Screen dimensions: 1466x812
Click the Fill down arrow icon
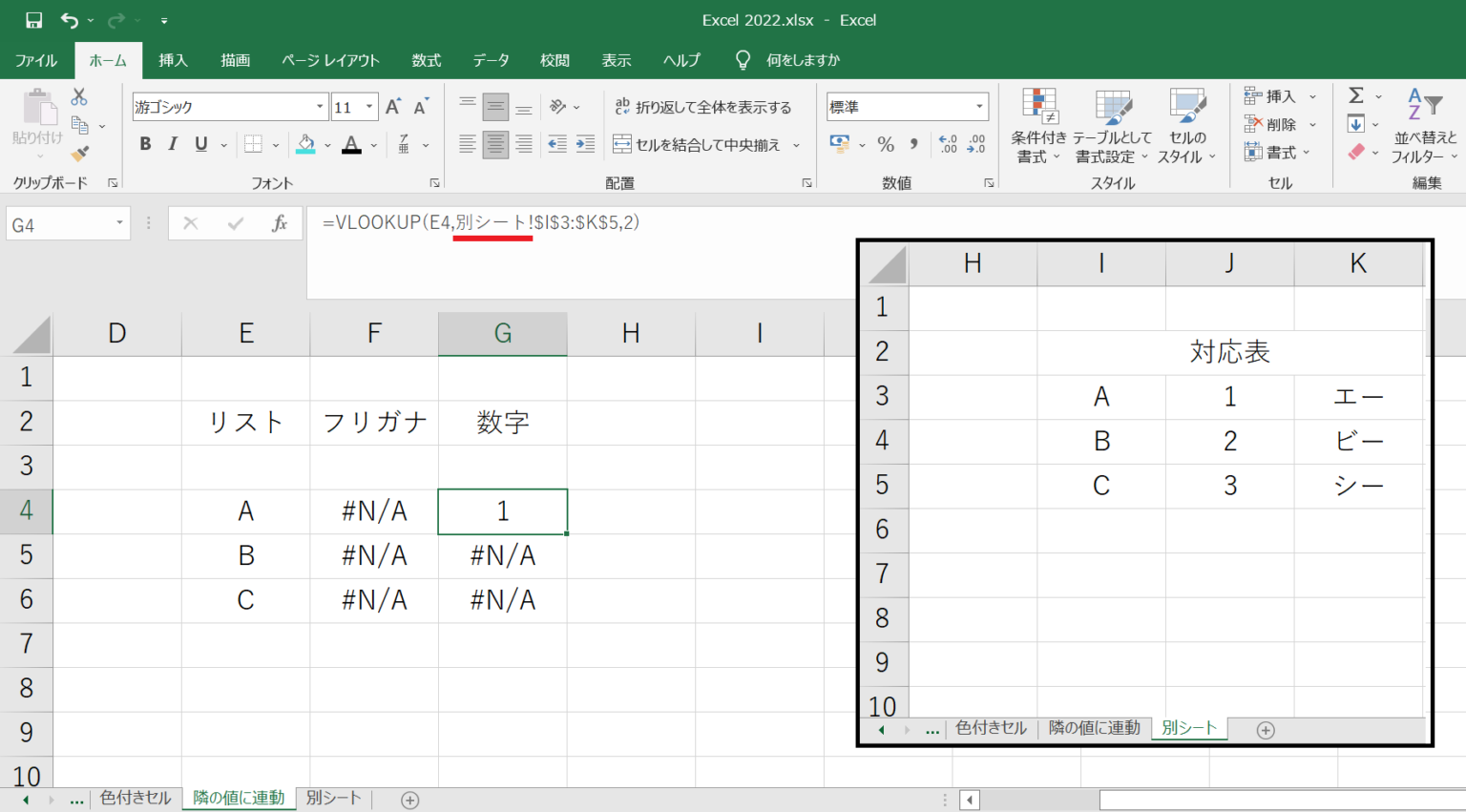tap(1356, 124)
